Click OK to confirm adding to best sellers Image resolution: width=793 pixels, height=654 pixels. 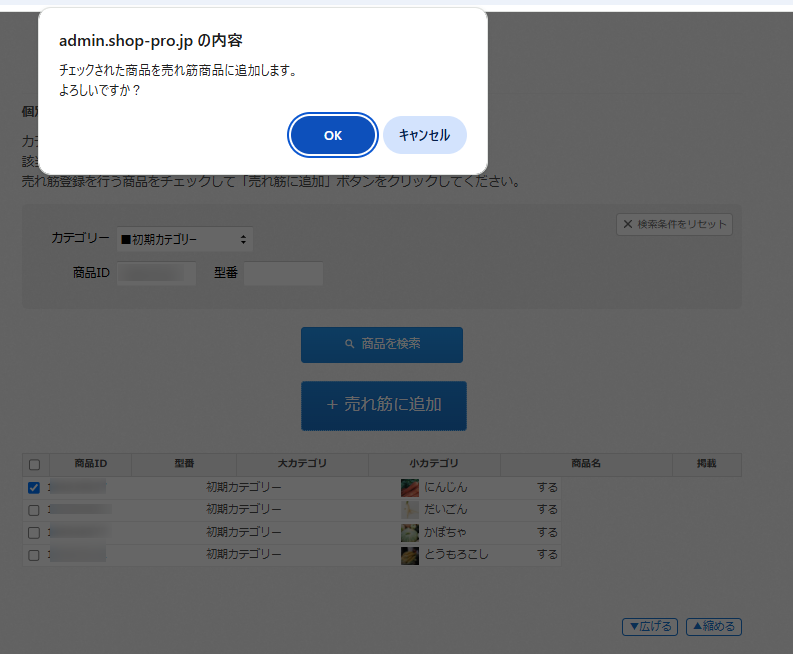(x=333, y=136)
